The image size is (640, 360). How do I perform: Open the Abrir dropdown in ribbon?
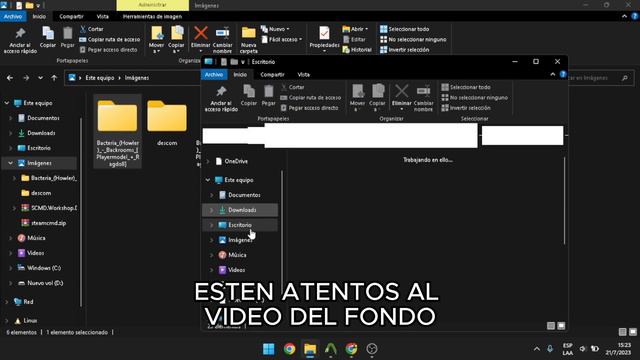tap(356, 29)
